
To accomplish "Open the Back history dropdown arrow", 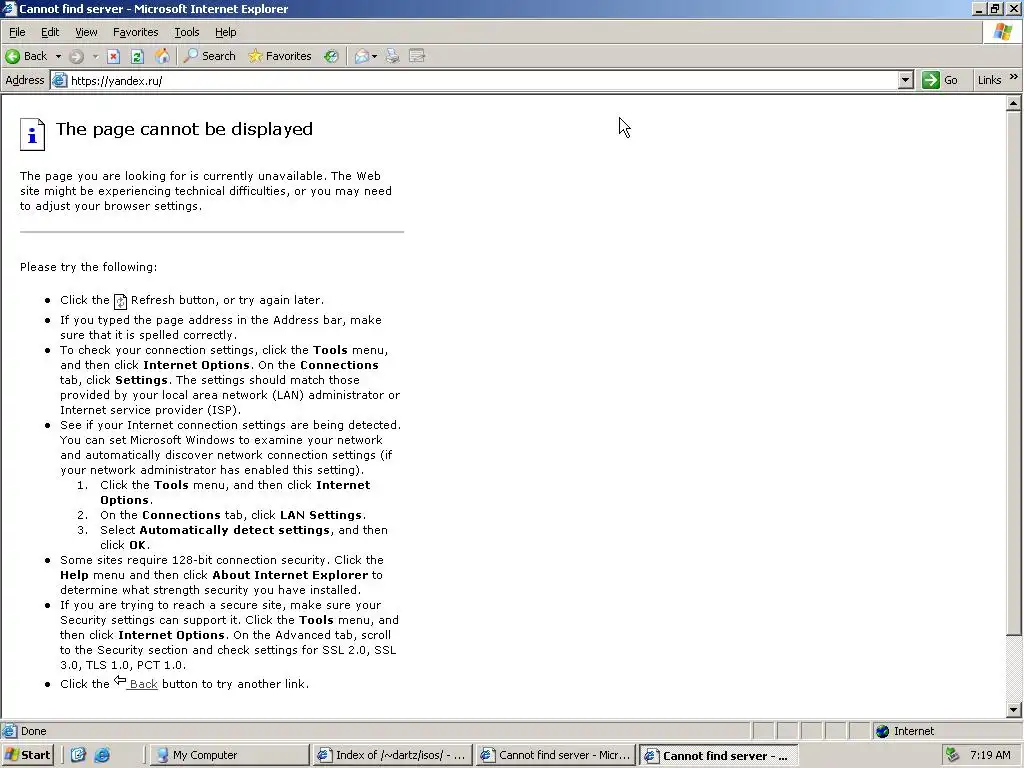I will tap(58, 56).
